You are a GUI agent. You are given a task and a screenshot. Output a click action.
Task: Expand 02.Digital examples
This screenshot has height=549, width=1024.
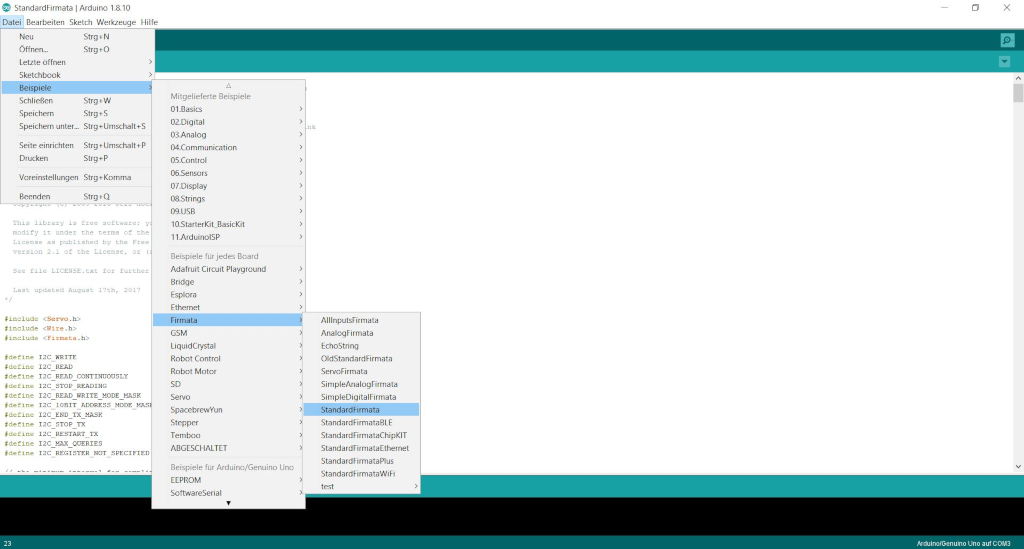pos(229,122)
